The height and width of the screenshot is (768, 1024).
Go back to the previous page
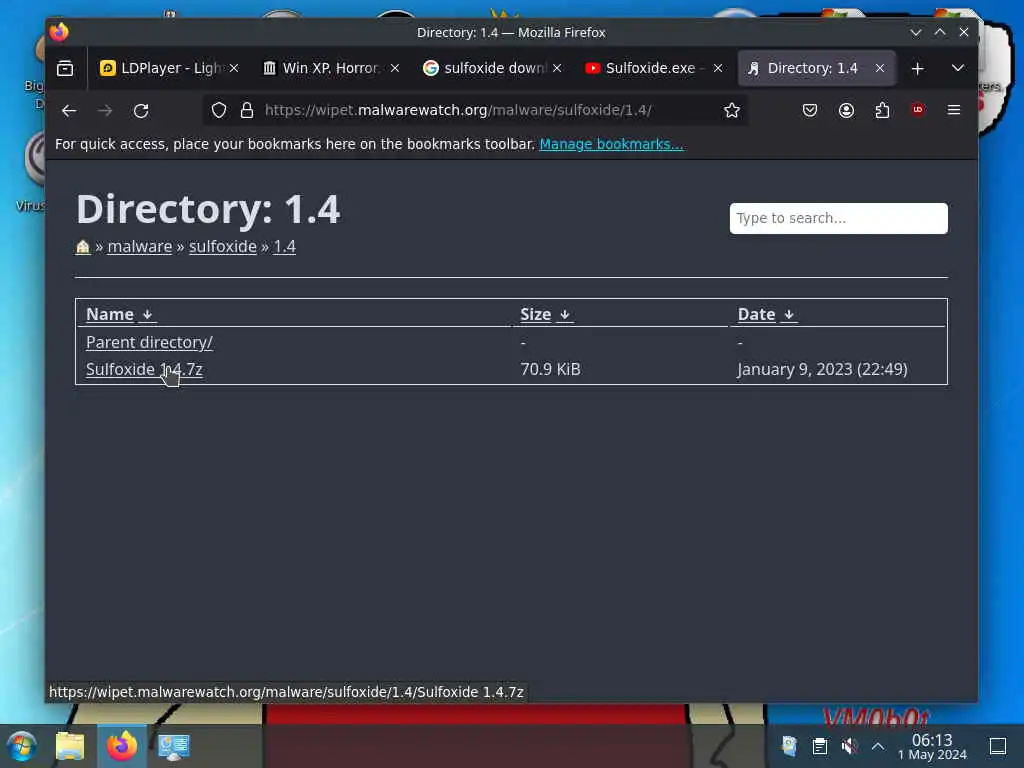pos(69,110)
